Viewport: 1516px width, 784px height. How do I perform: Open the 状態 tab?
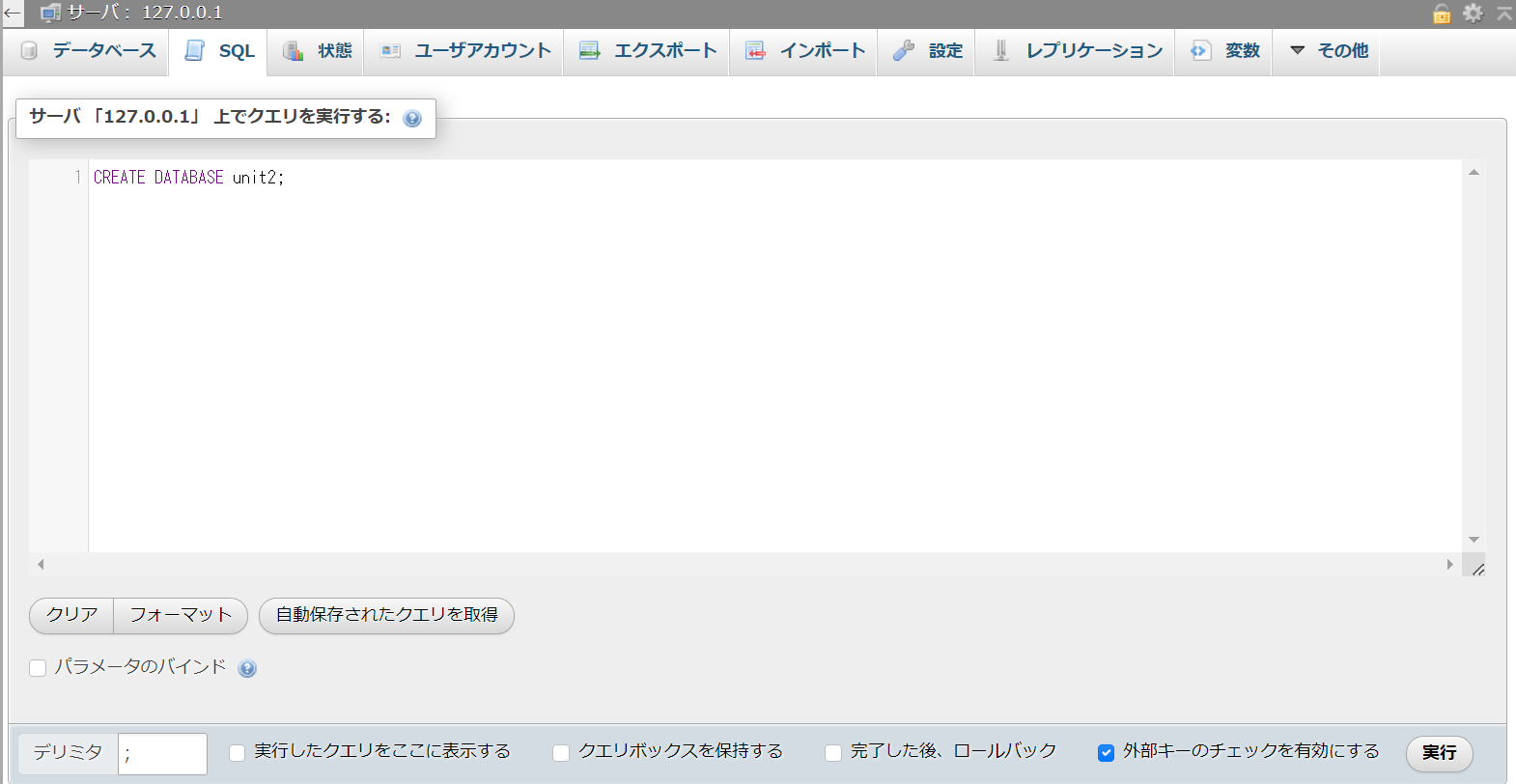point(317,51)
